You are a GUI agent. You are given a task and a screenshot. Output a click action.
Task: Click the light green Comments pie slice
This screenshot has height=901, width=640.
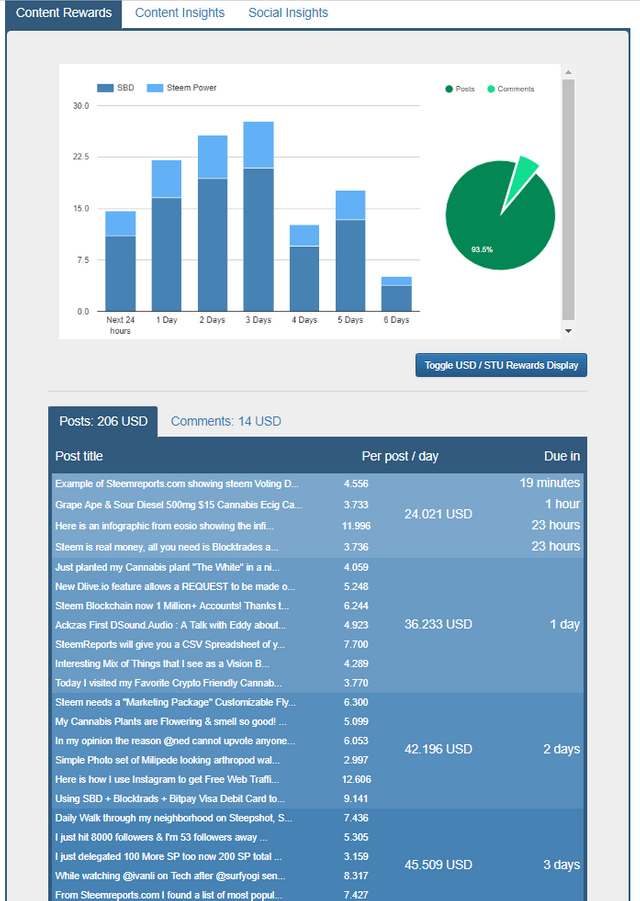pos(520,181)
